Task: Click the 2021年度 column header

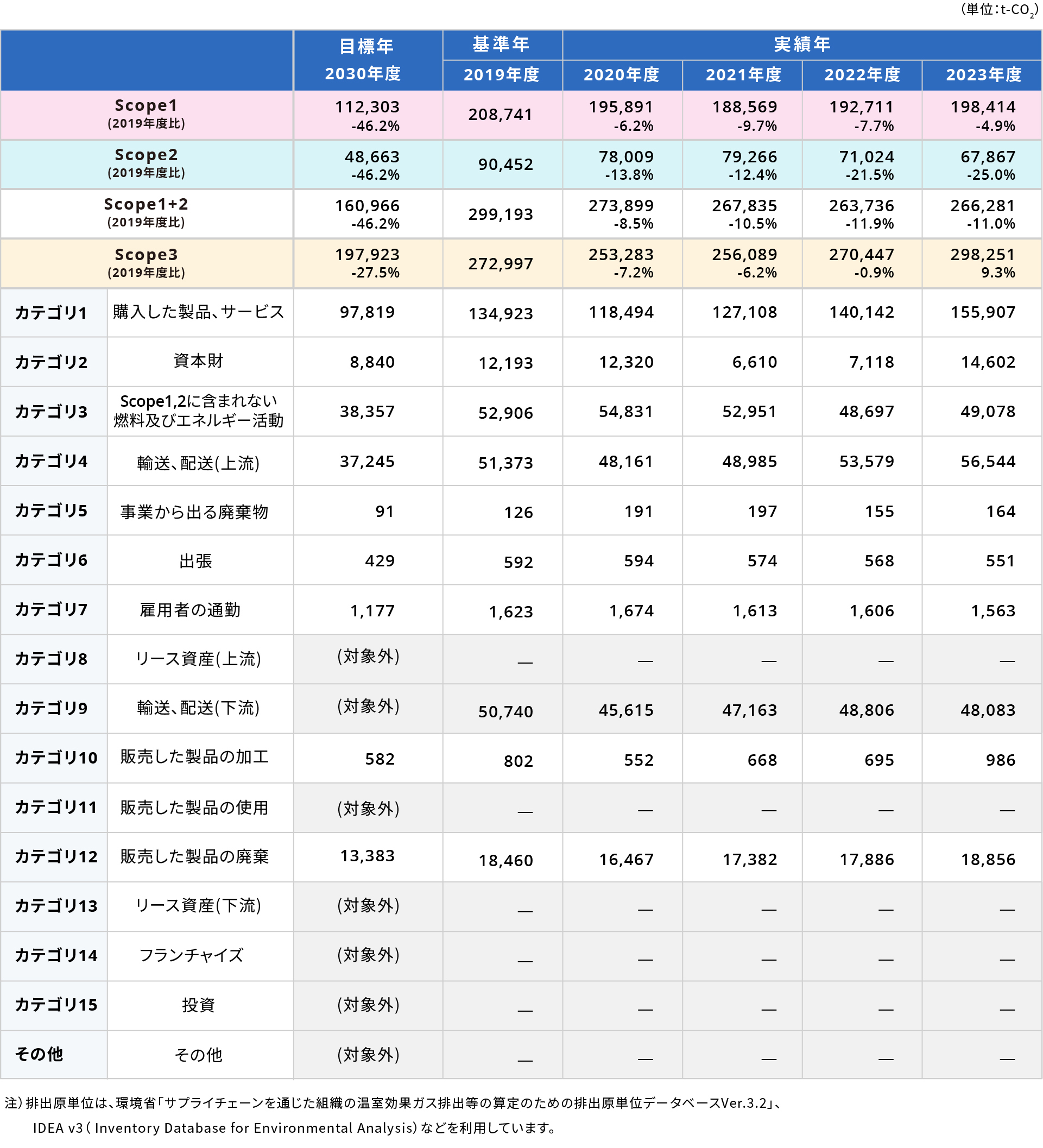Action: click(x=742, y=75)
